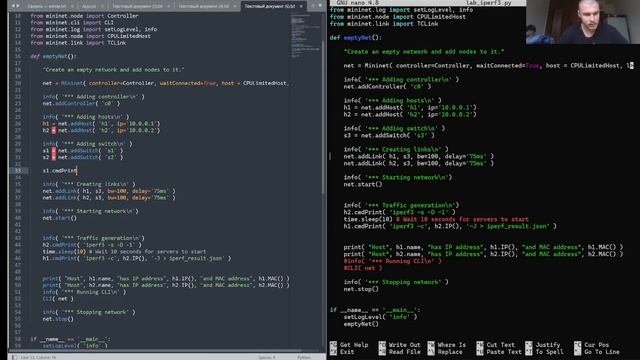Click the webcam video overlay
Viewport: 640px width, 360px height.
coord(583,22)
